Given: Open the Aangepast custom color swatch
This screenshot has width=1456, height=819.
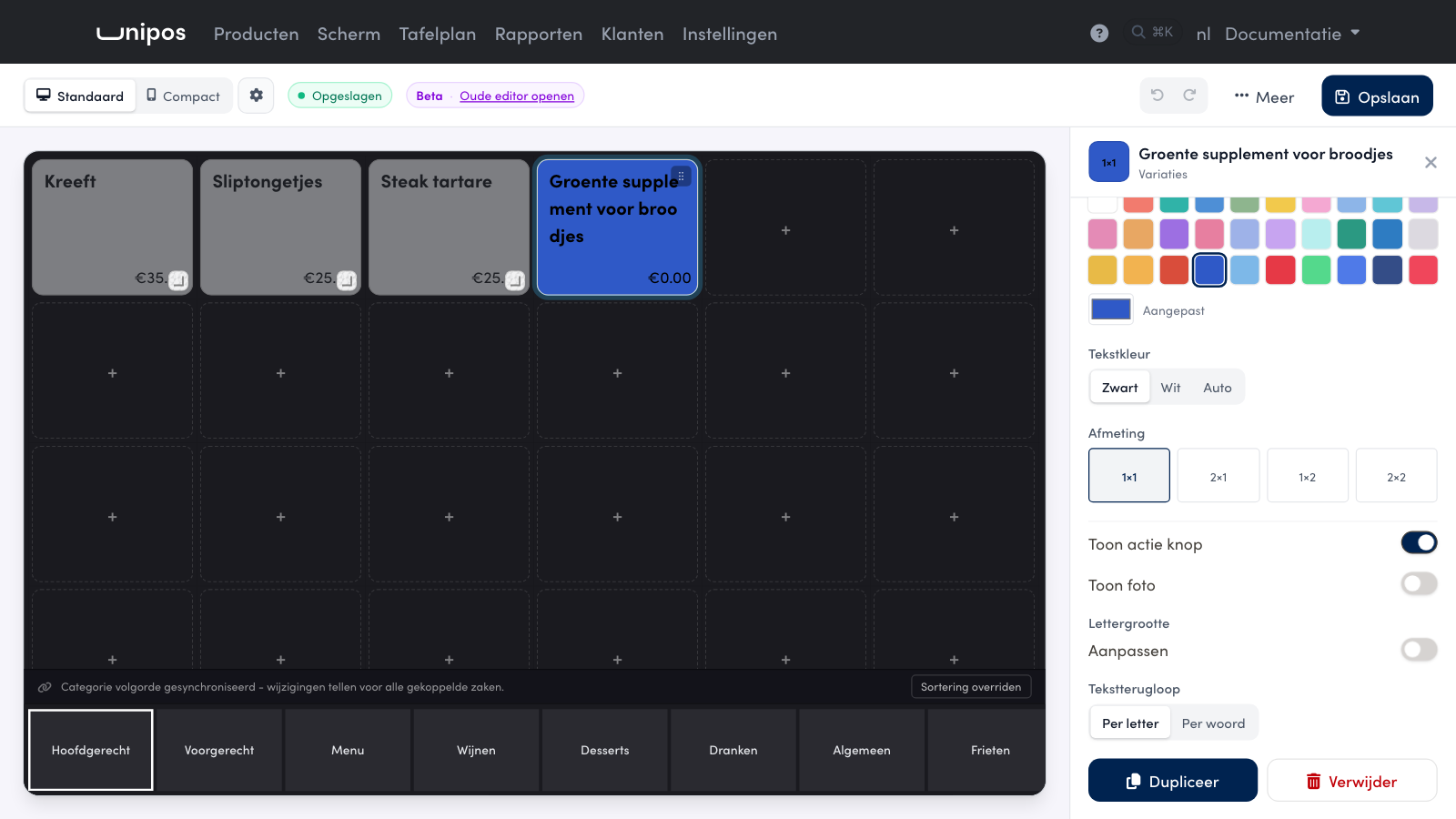Looking at the screenshot, I should tap(1110, 310).
